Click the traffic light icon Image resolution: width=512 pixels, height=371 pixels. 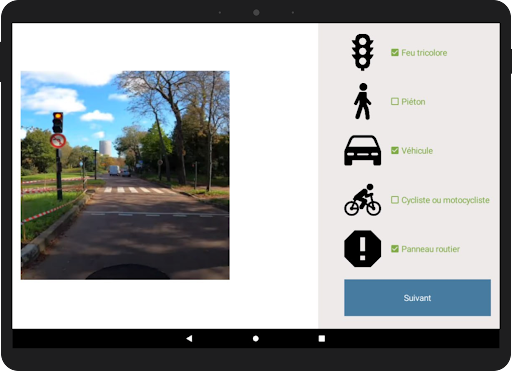[x=363, y=52]
